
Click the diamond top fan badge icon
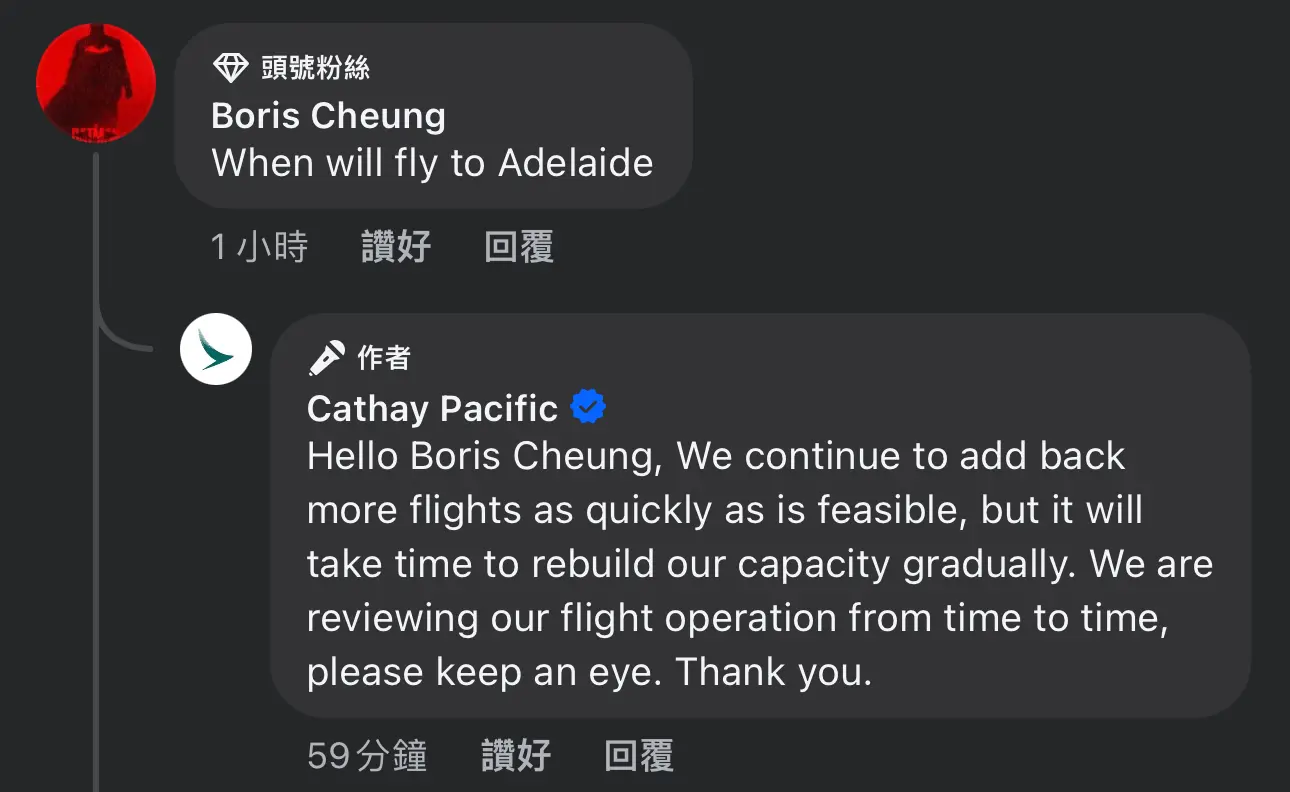coord(230,68)
